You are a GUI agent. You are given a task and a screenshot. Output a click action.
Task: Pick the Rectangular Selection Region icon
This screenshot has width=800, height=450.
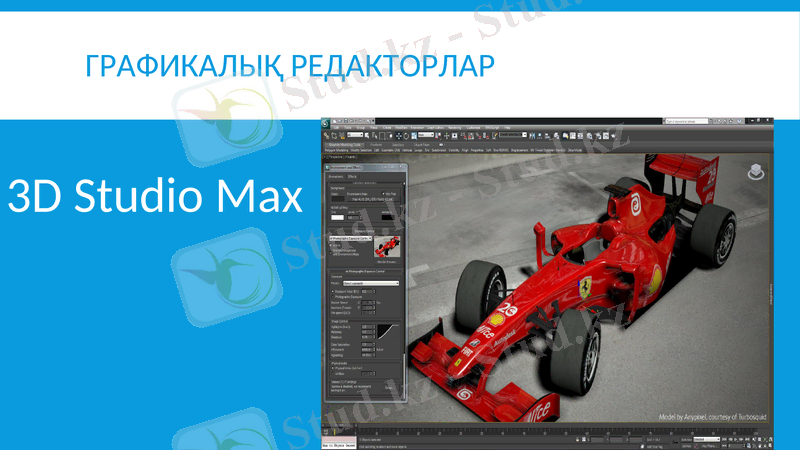tap(382, 136)
